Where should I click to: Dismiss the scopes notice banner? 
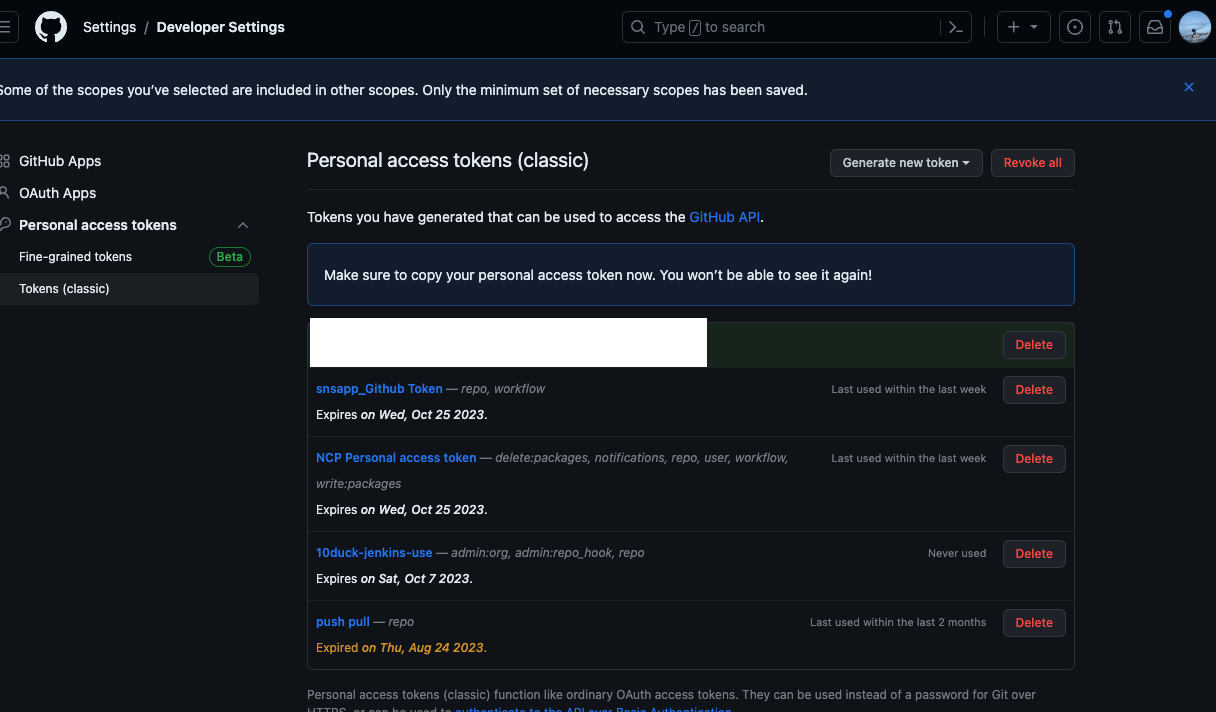1189,87
